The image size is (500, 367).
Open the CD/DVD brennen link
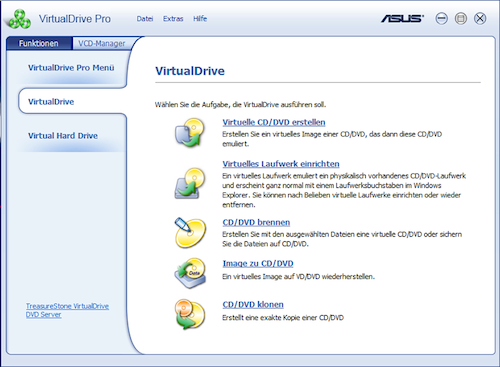(256, 222)
